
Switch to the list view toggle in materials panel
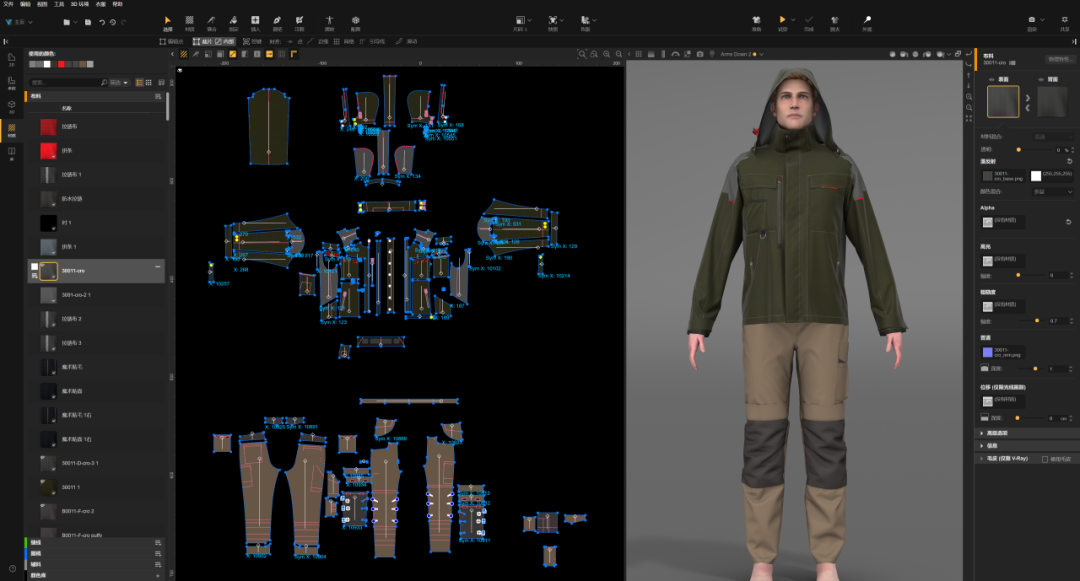point(140,82)
